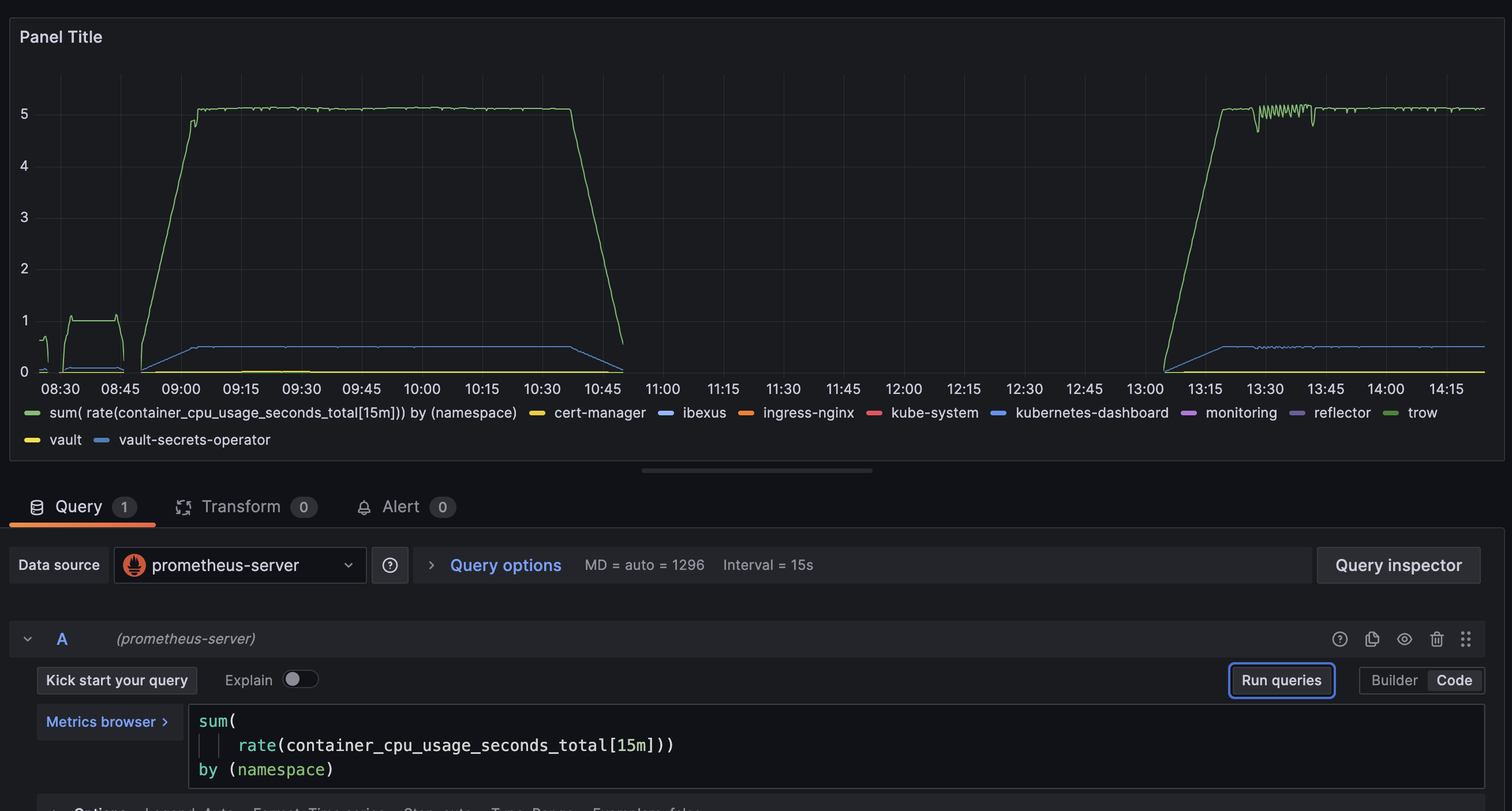Toggle the vault legend entry

65,440
